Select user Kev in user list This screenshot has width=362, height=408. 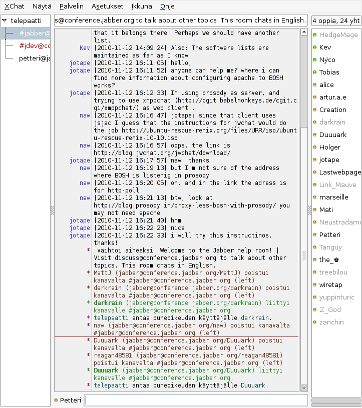pos(325,47)
